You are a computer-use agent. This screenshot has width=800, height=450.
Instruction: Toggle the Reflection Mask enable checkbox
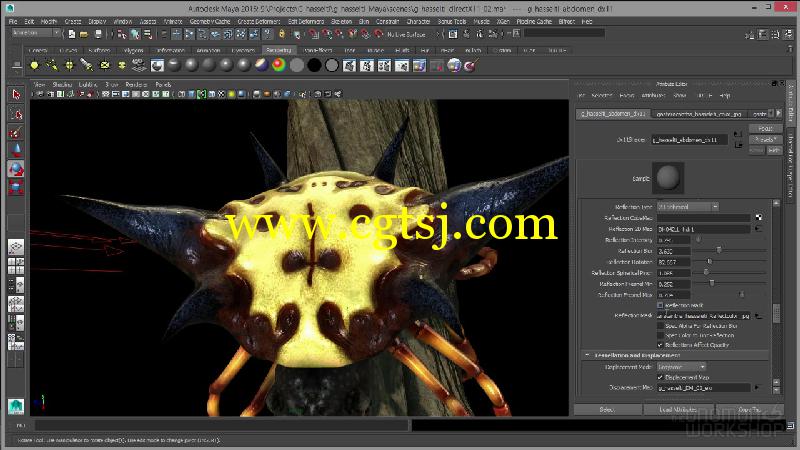point(660,305)
